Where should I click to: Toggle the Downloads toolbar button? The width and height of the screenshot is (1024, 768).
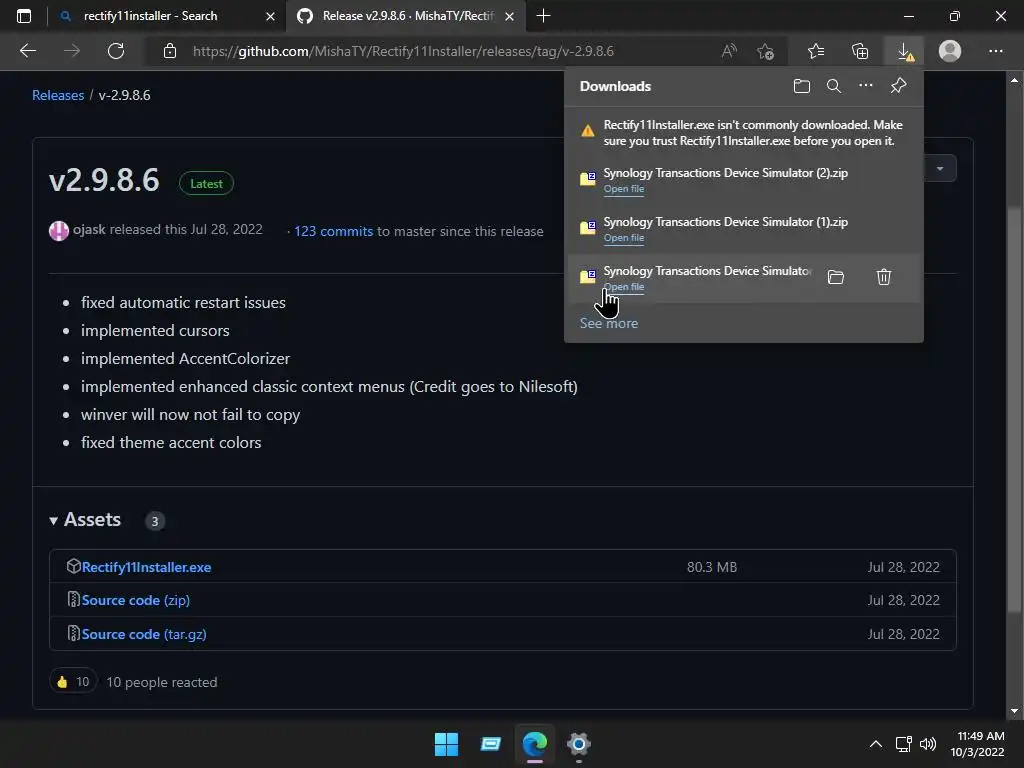click(x=904, y=51)
